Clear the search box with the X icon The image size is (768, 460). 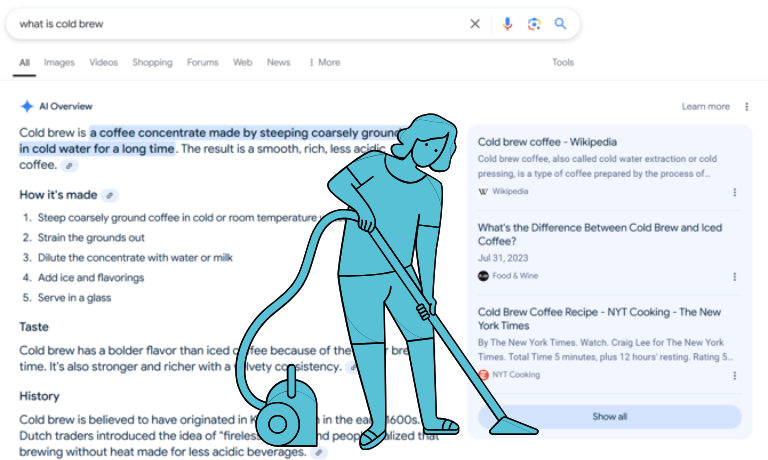475,24
